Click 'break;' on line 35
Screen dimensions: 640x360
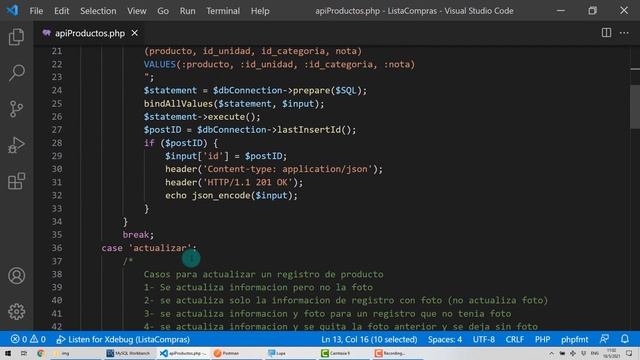pyautogui.click(x=138, y=235)
